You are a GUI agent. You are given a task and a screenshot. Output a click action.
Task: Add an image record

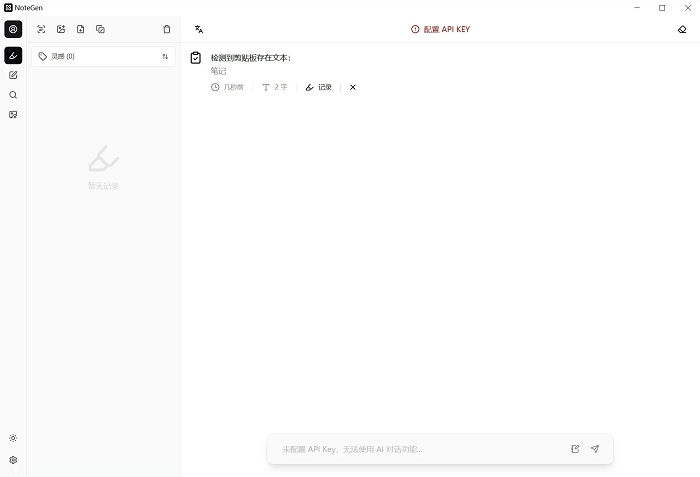pos(61,29)
